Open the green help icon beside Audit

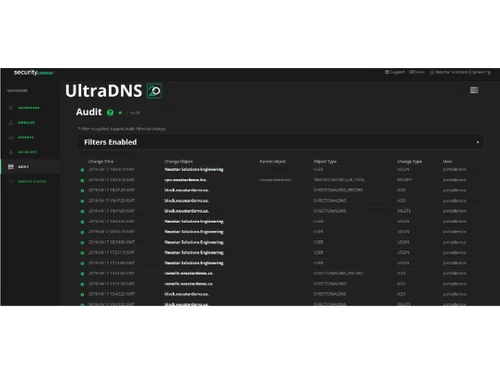tap(110, 113)
